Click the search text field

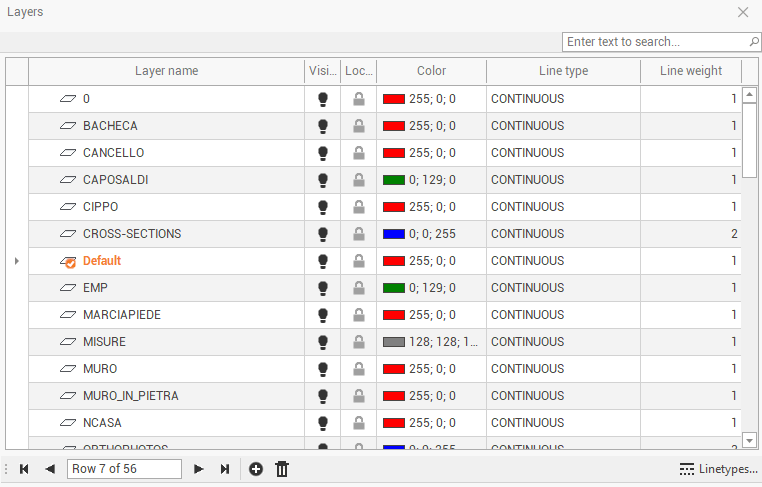[x=655, y=42]
